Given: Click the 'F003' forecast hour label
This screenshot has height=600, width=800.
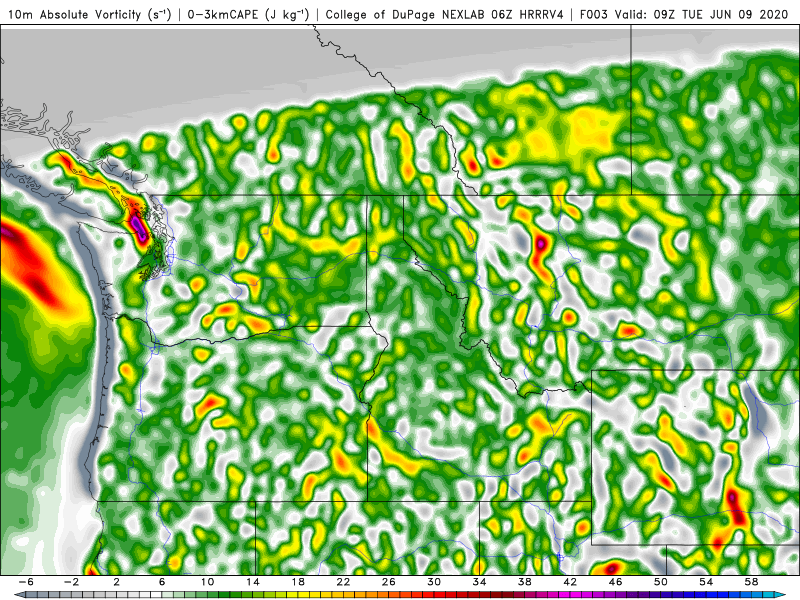Looking at the screenshot, I should pos(593,14).
